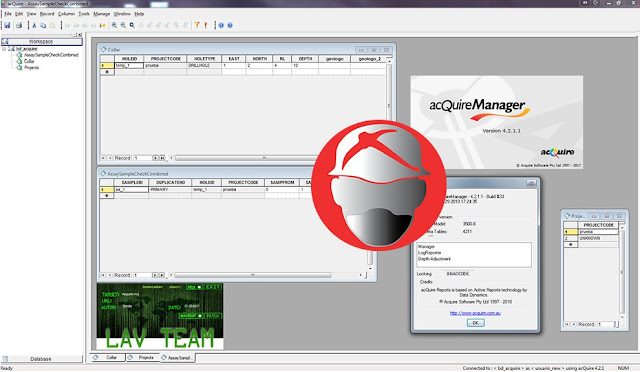
Task: Close the Workspace side panel
Action: tap(80, 35)
